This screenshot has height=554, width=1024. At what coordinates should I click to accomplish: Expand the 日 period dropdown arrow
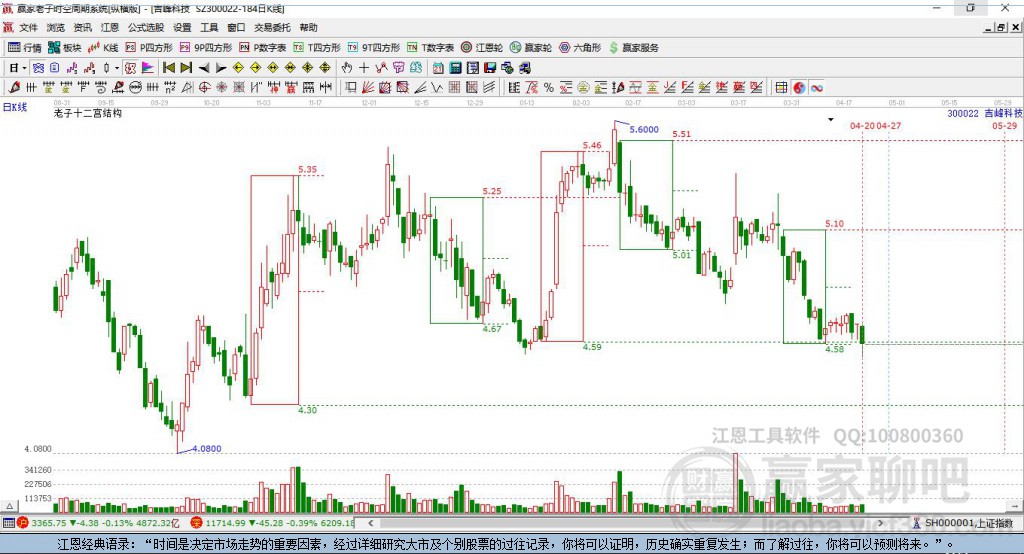click(x=24, y=68)
